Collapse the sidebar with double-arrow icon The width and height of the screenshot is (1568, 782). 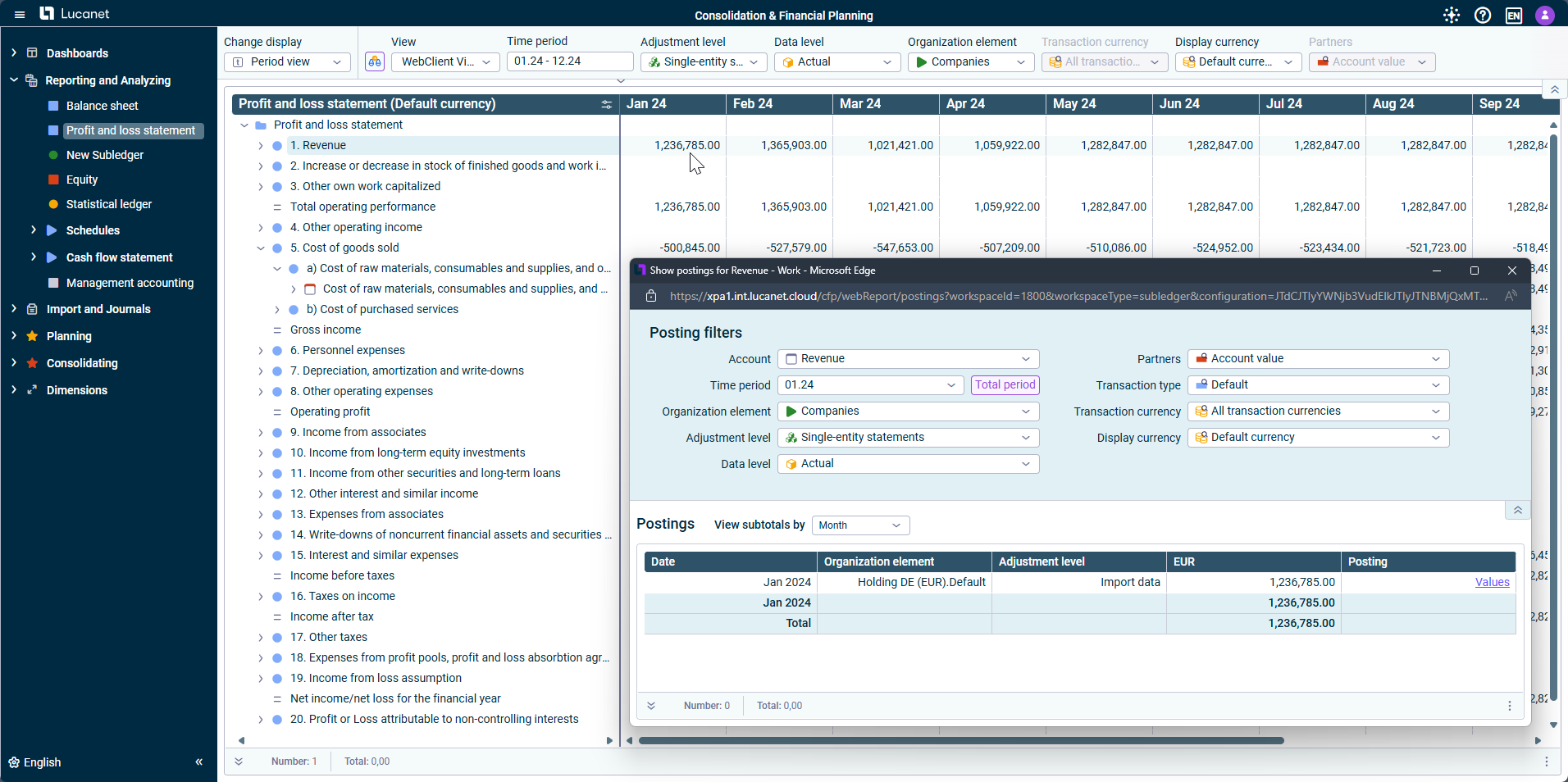click(x=198, y=762)
